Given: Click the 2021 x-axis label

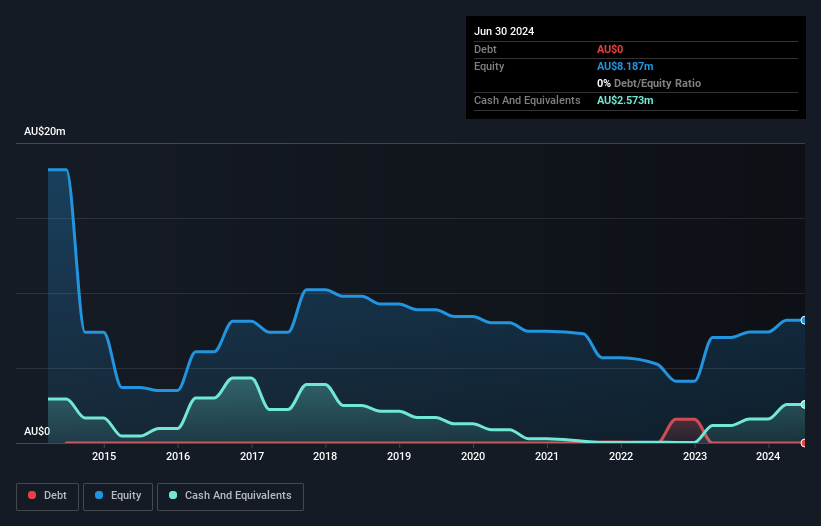Looking at the screenshot, I should (547, 456).
